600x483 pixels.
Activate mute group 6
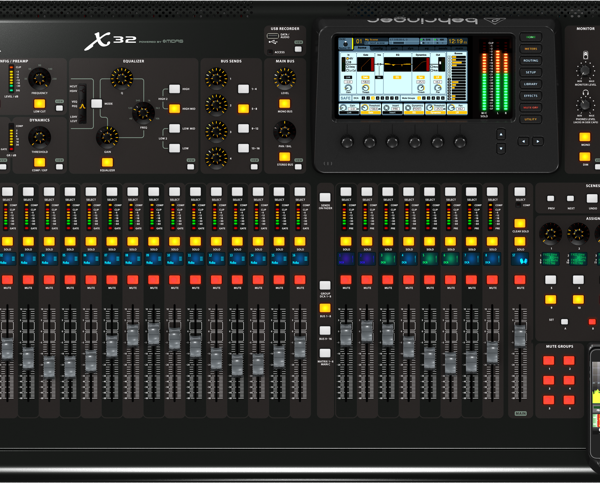[569, 400]
